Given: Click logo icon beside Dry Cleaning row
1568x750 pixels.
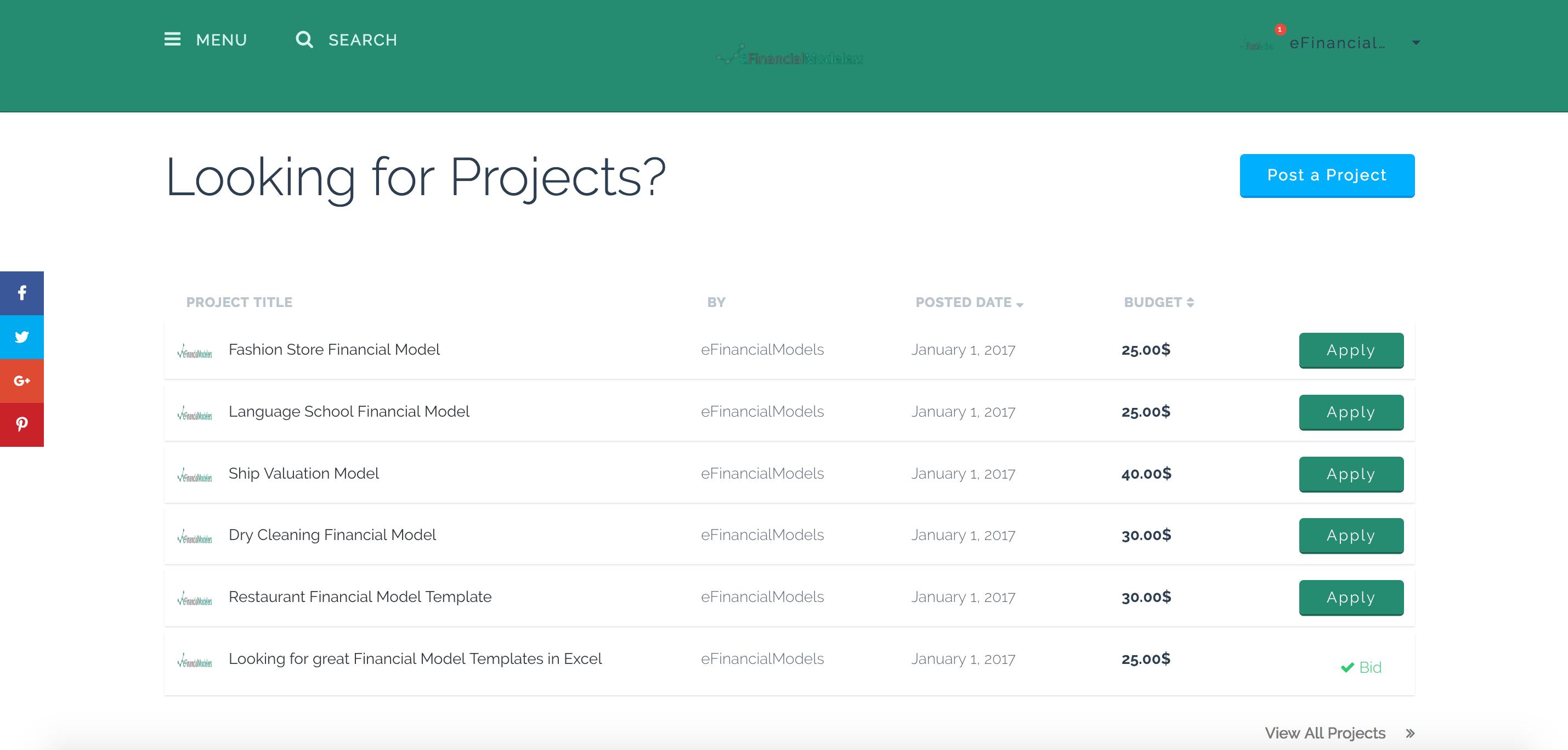Looking at the screenshot, I should 195,537.
